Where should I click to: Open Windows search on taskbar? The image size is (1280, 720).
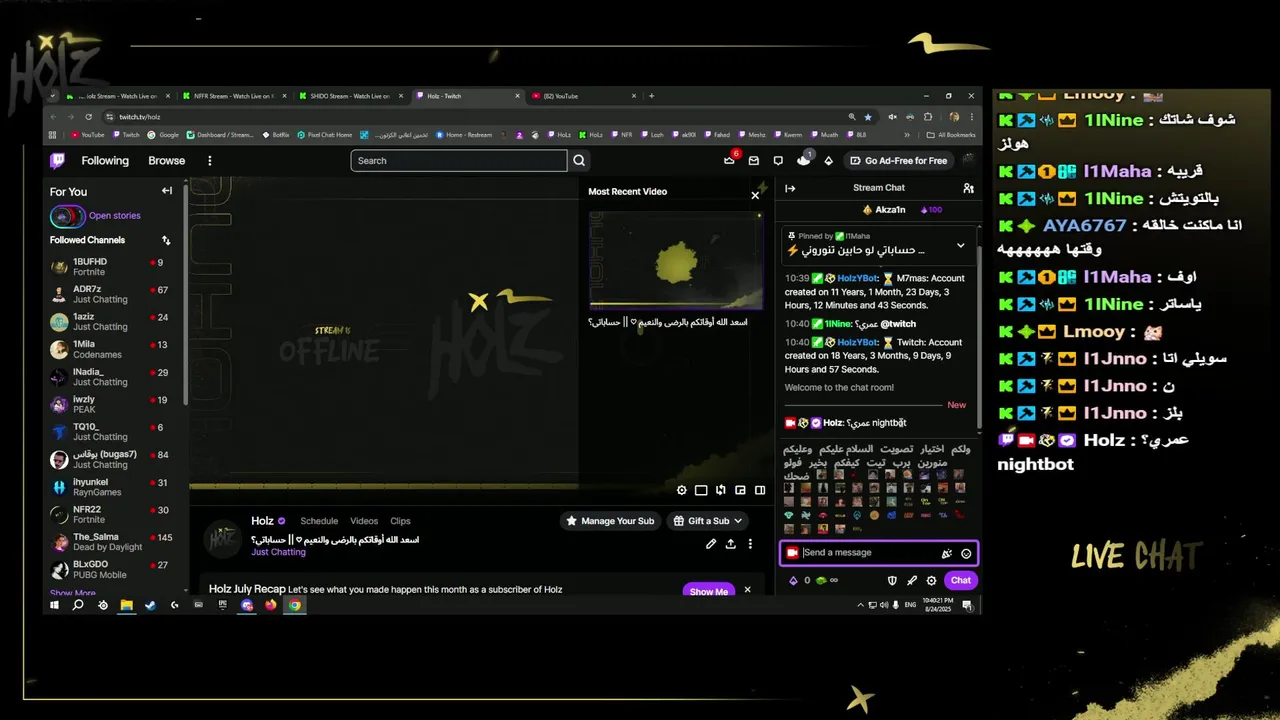[x=78, y=605]
